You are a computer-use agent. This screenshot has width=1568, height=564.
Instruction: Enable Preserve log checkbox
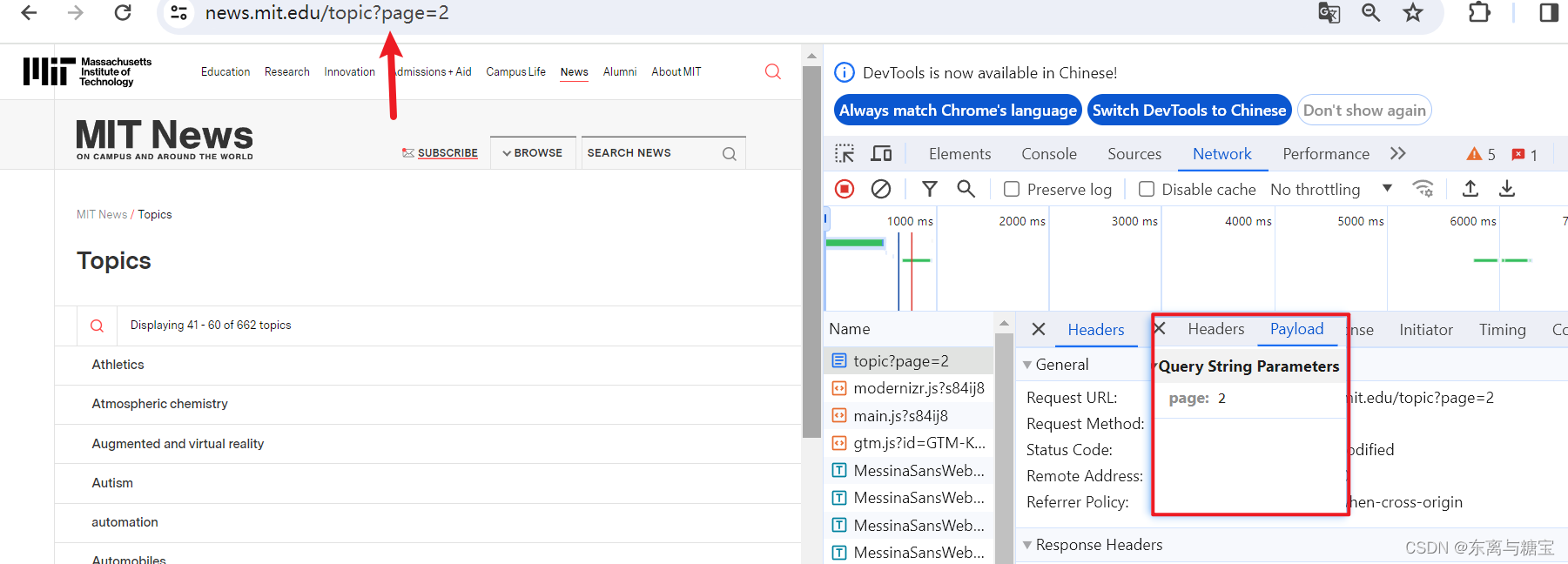click(x=1012, y=189)
